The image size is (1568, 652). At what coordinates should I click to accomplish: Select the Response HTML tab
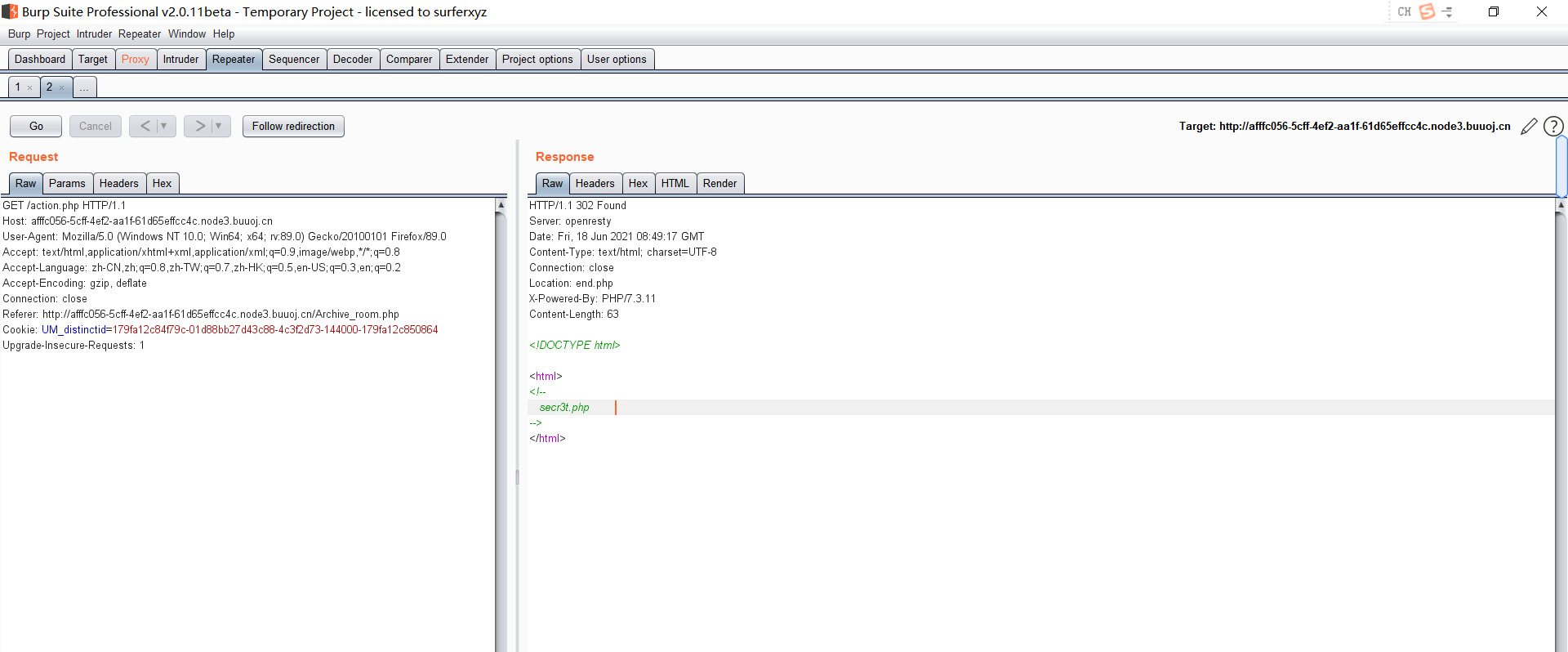point(675,183)
